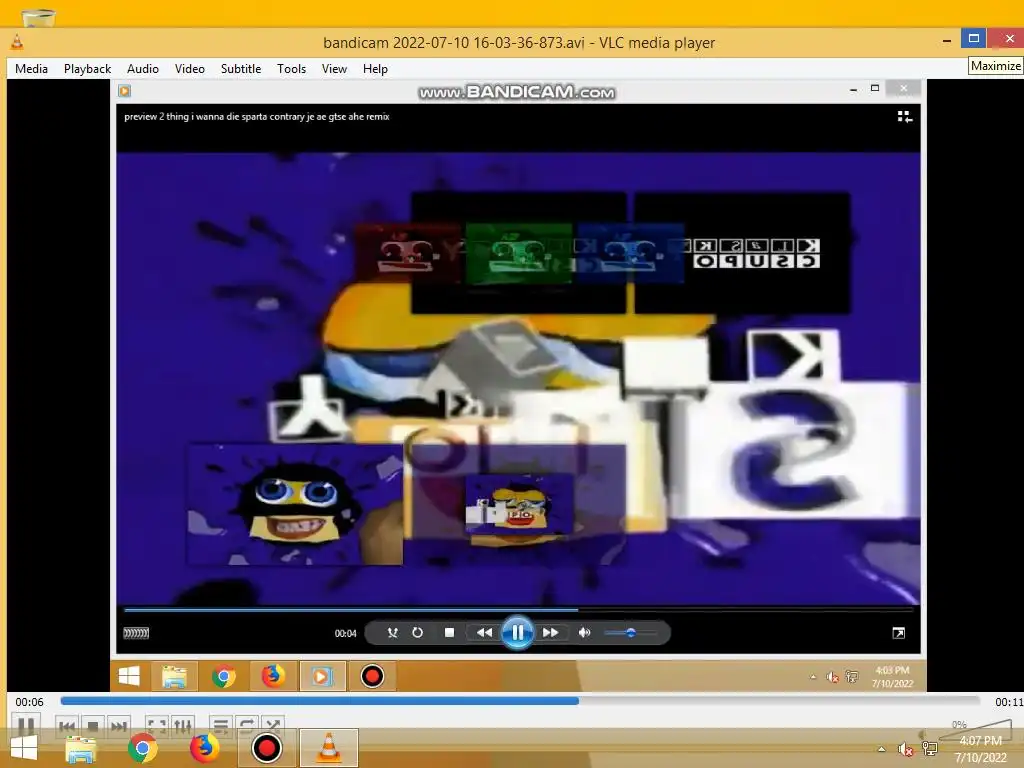Open the Video menu

pyautogui.click(x=190, y=69)
